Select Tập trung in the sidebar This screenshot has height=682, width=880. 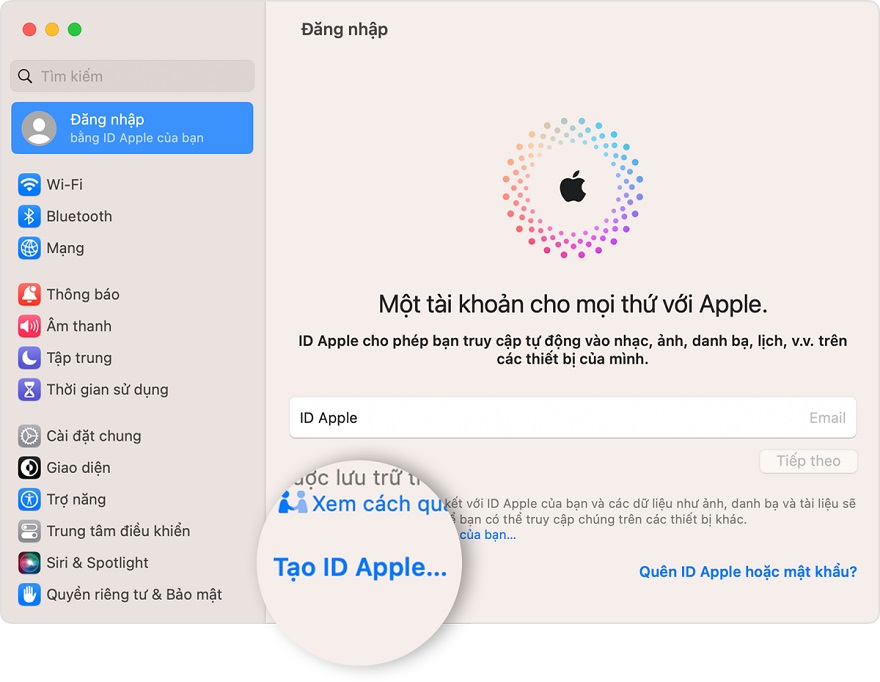click(79, 358)
